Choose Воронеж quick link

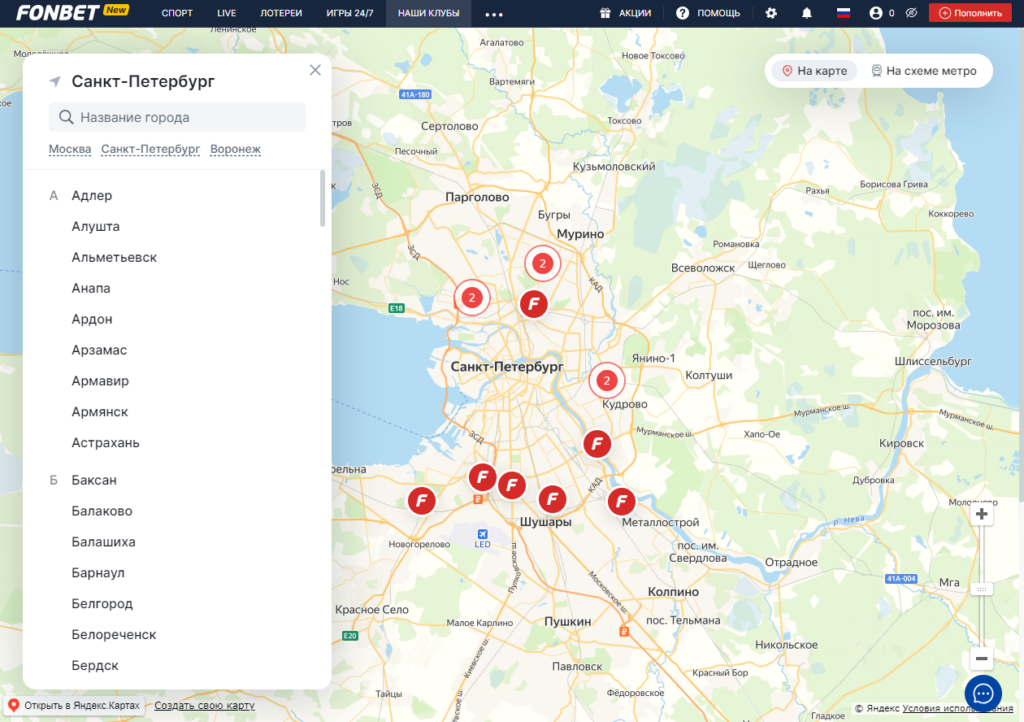[x=235, y=149]
